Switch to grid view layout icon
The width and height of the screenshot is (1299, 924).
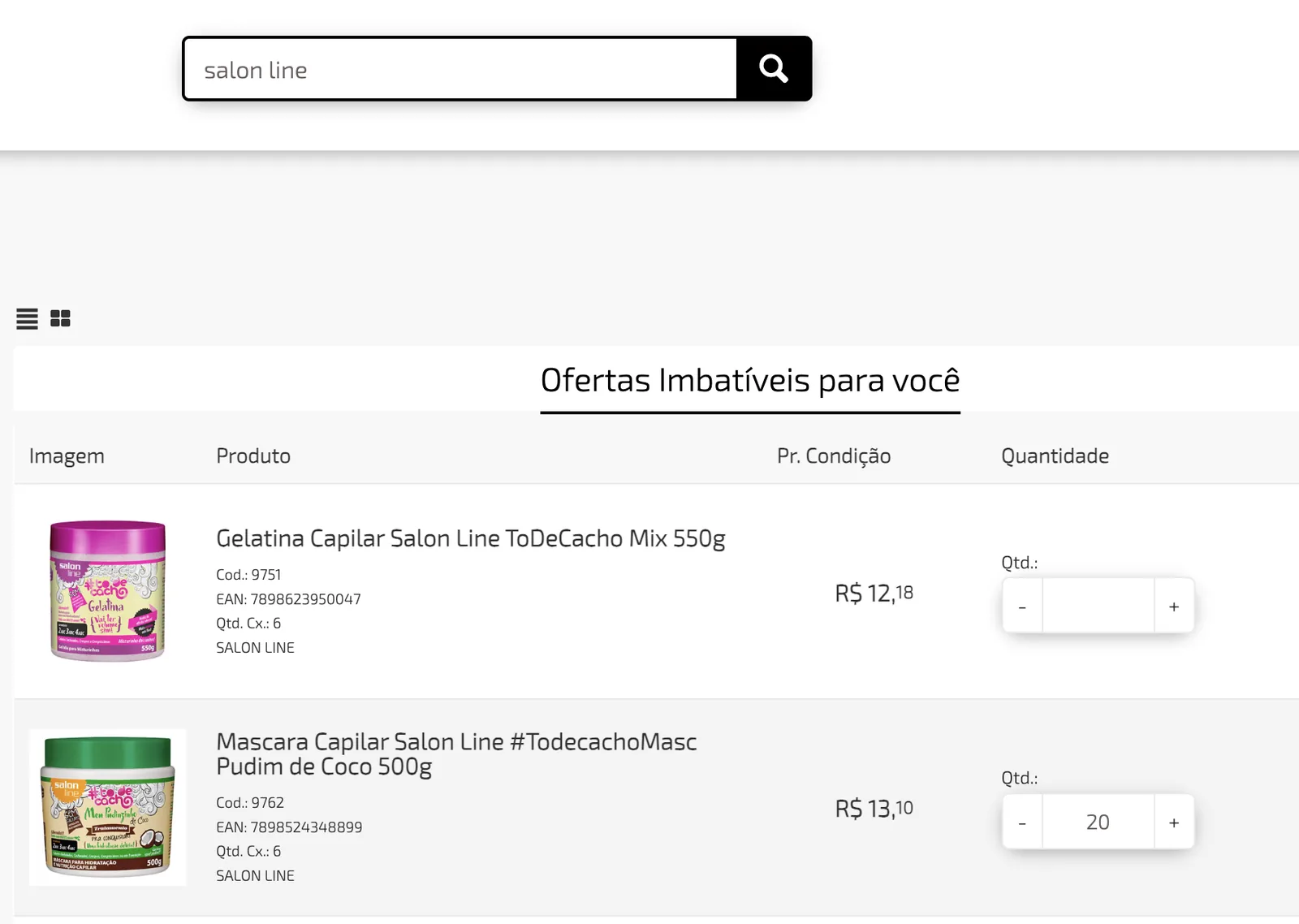click(60, 318)
